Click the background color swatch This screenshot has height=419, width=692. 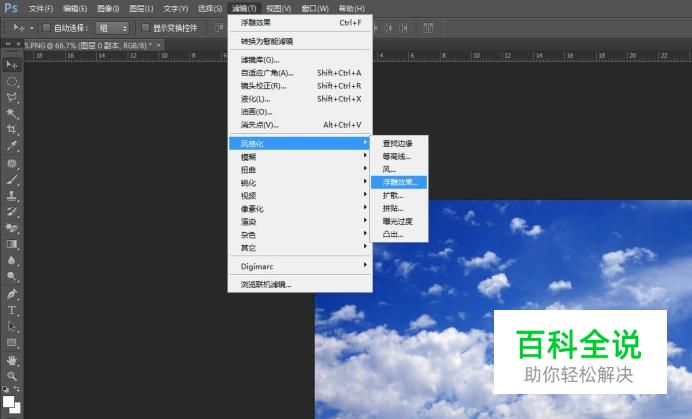[x=17, y=409]
